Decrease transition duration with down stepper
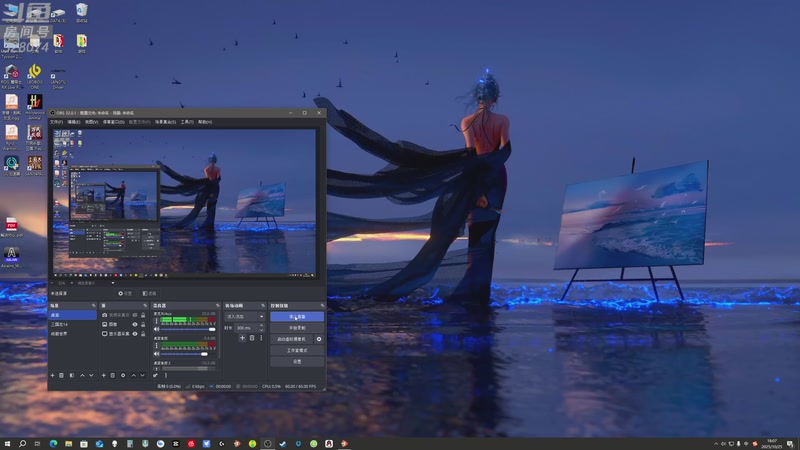This screenshot has height=450, width=800. click(262, 330)
